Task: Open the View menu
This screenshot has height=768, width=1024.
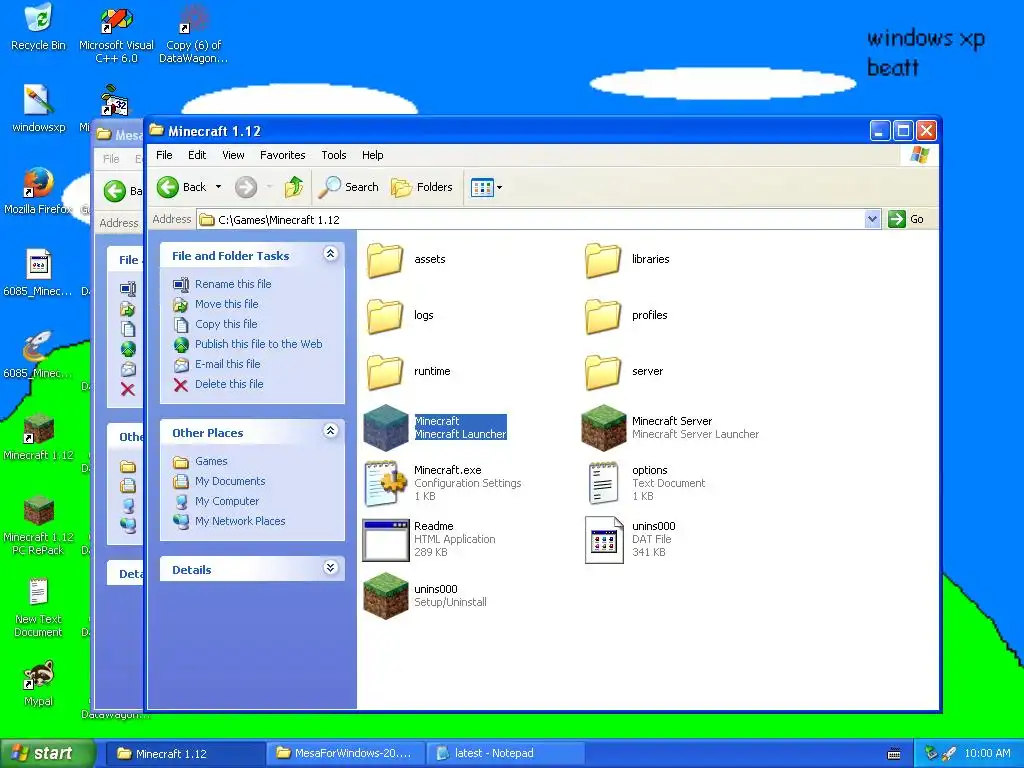Action: click(233, 155)
